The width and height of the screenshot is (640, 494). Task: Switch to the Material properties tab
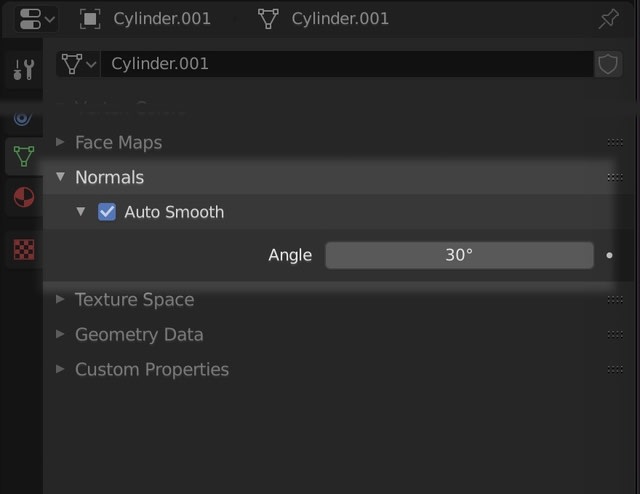(x=23, y=197)
